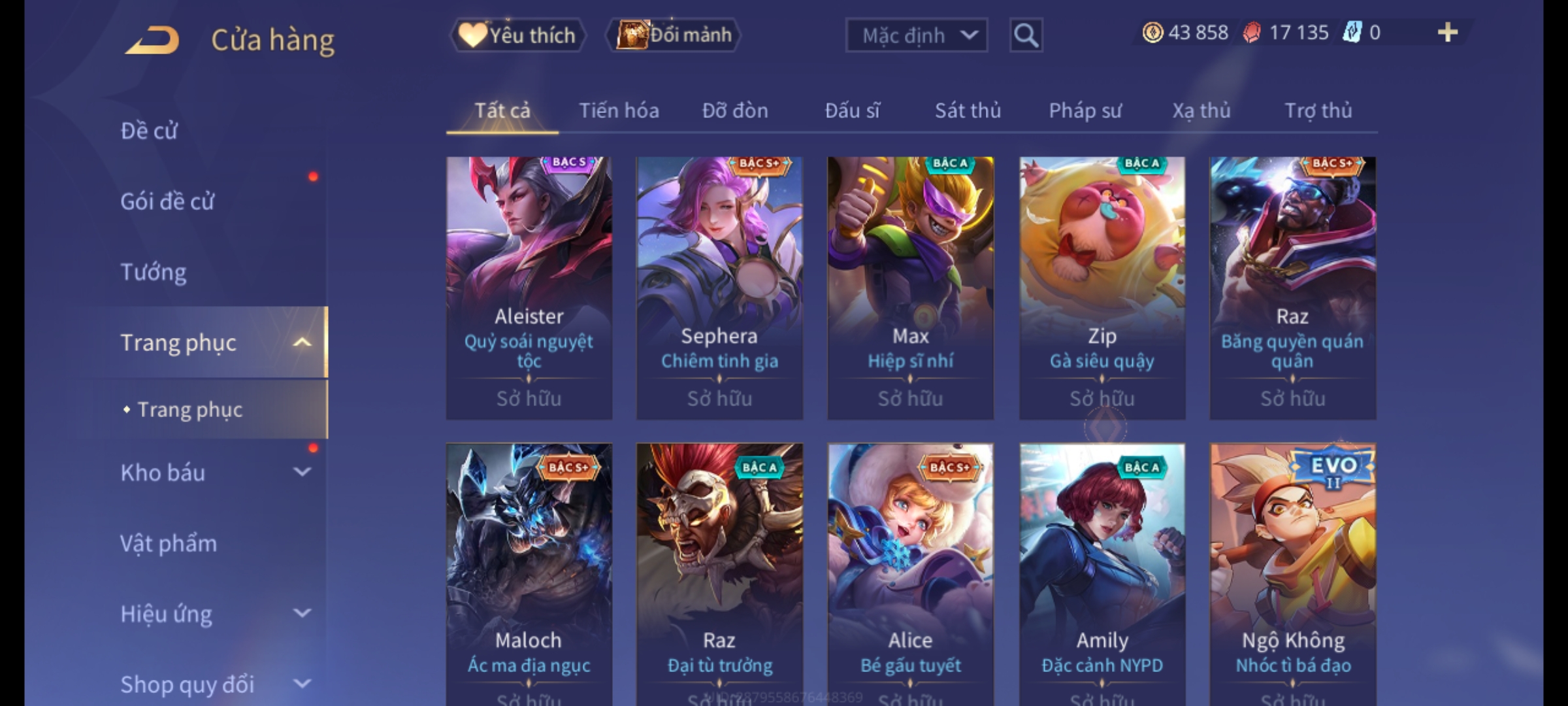Image resolution: width=1568 pixels, height=706 pixels.
Task: Tap the plus icon to add currency
Action: (1448, 33)
